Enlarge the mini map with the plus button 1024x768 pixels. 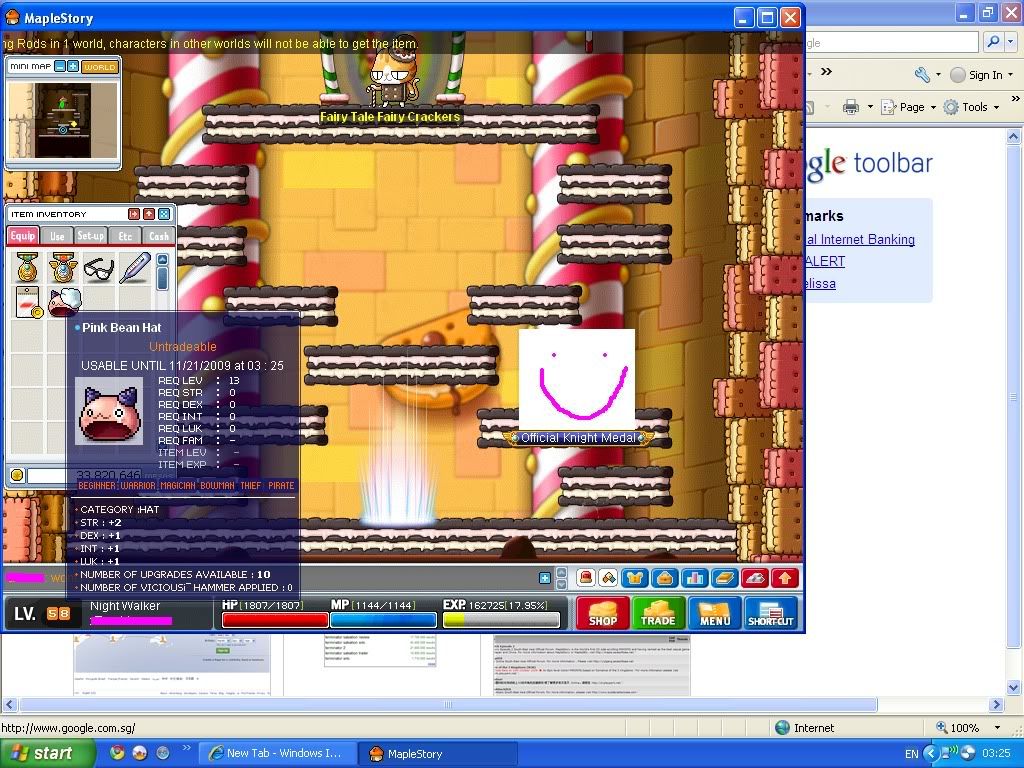[x=72, y=67]
